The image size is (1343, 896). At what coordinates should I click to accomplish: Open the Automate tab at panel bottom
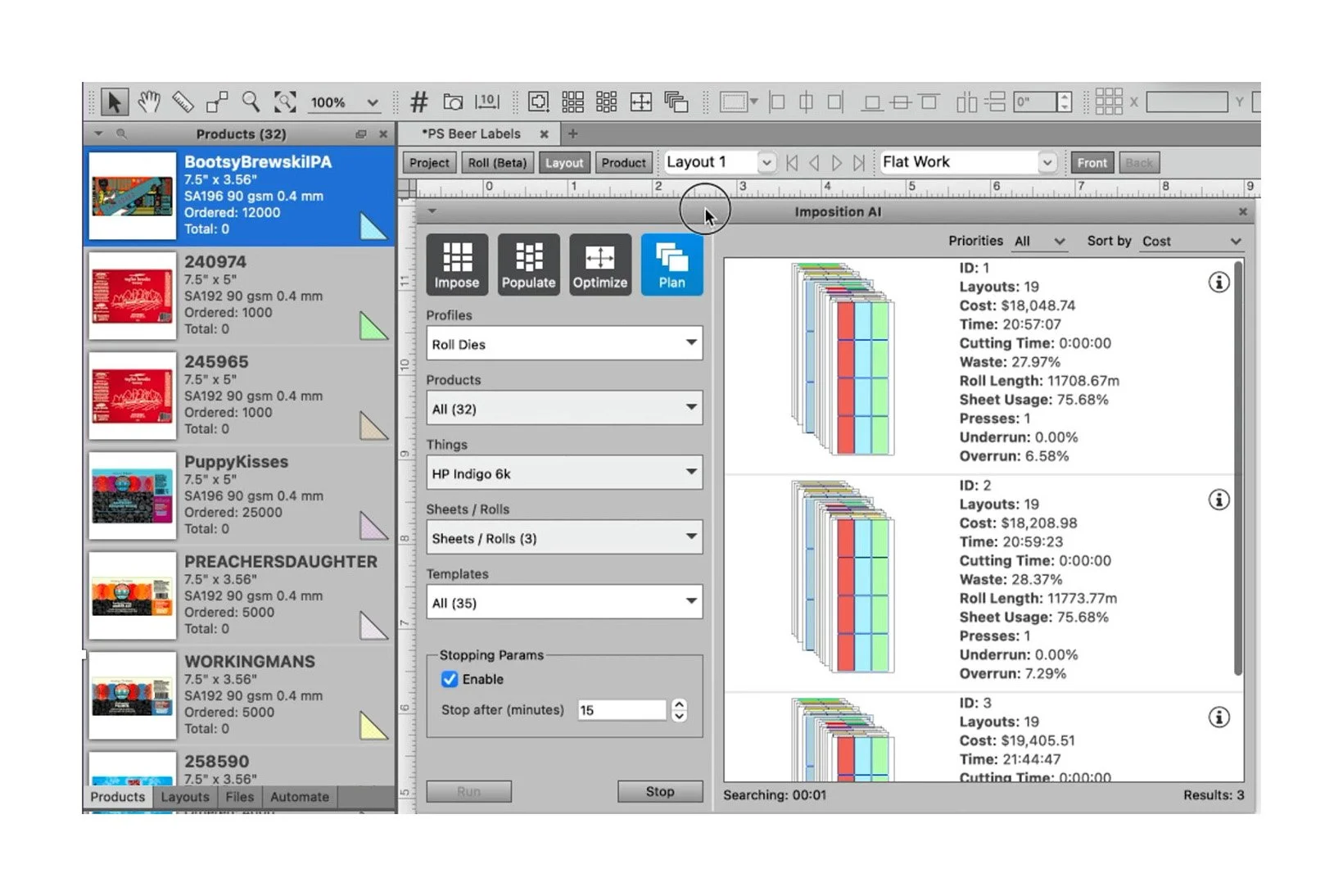(300, 797)
